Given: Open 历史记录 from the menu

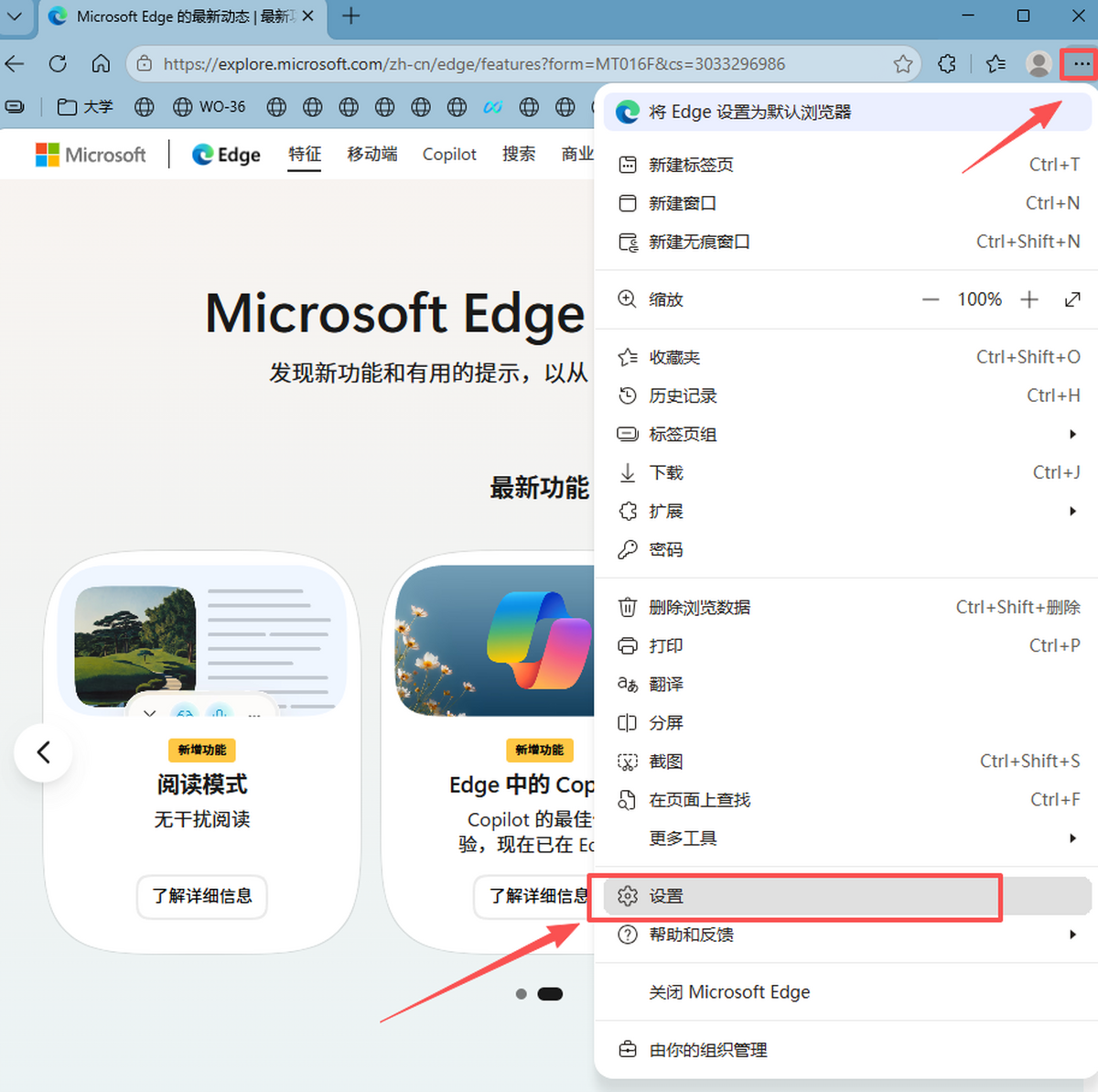Looking at the screenshot, I should (847, 395).
